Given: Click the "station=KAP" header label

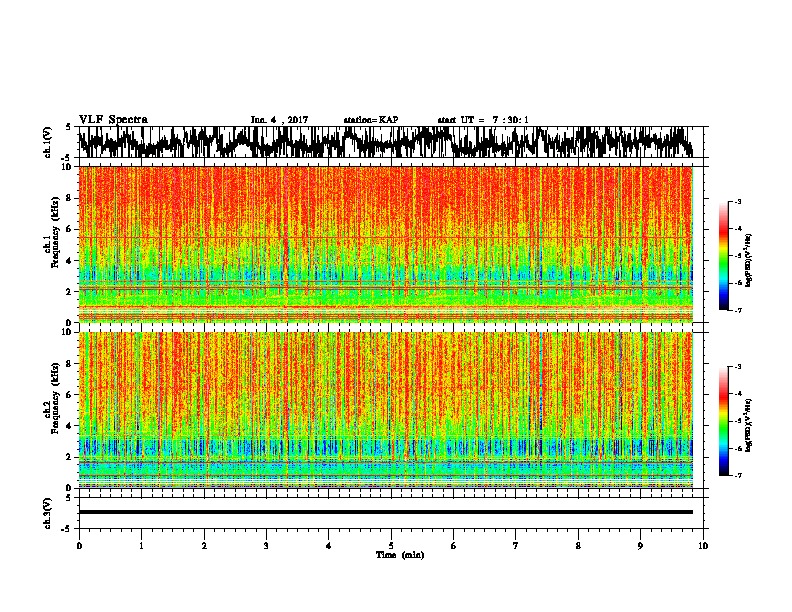Looking at the screenshot, I should coord(371,120).
